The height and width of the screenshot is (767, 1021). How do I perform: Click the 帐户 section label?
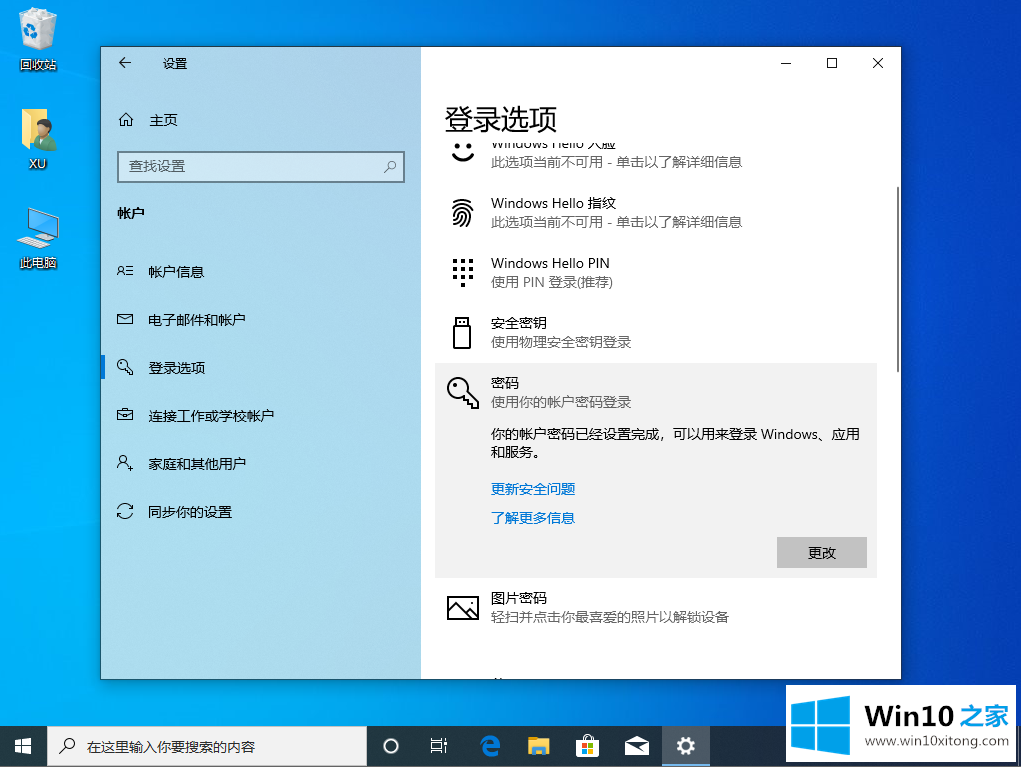[131, 213]
